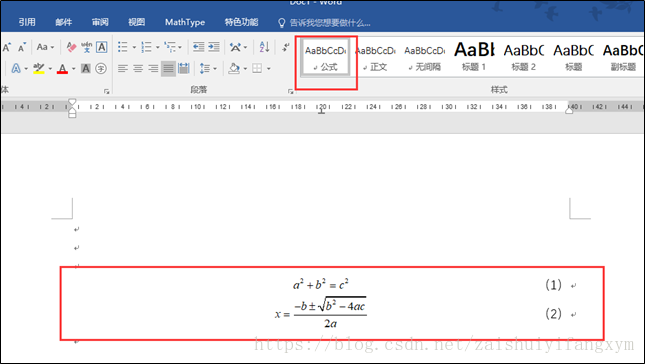This screenshot has height=364, width=645.
Task: Apply the 标题 1 style
Action: [474, 57]
